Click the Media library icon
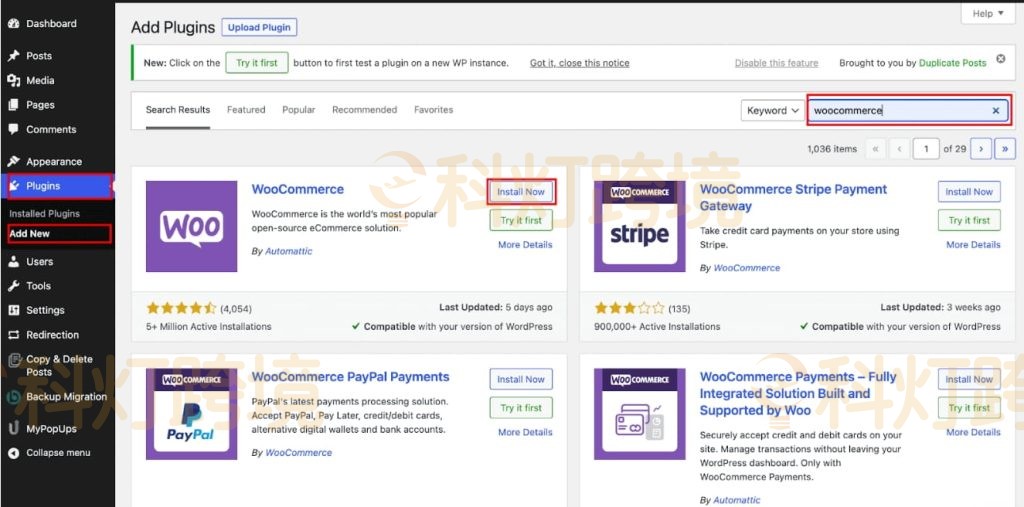The height and width of the screenshot is (507, 1024). [x=14, y=80]
